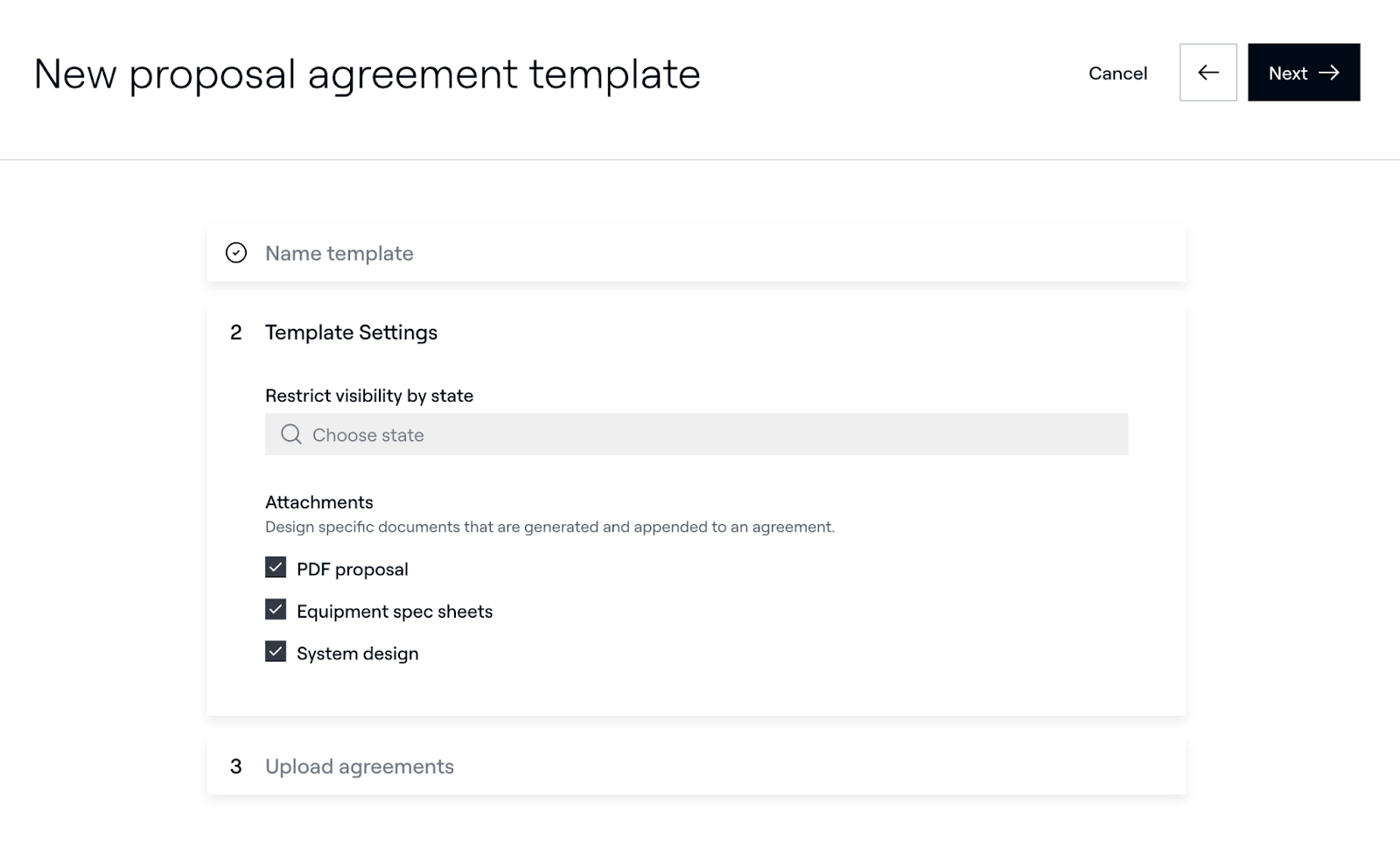Proceed with the Next button text
1400x868 pixels.
1288,73
